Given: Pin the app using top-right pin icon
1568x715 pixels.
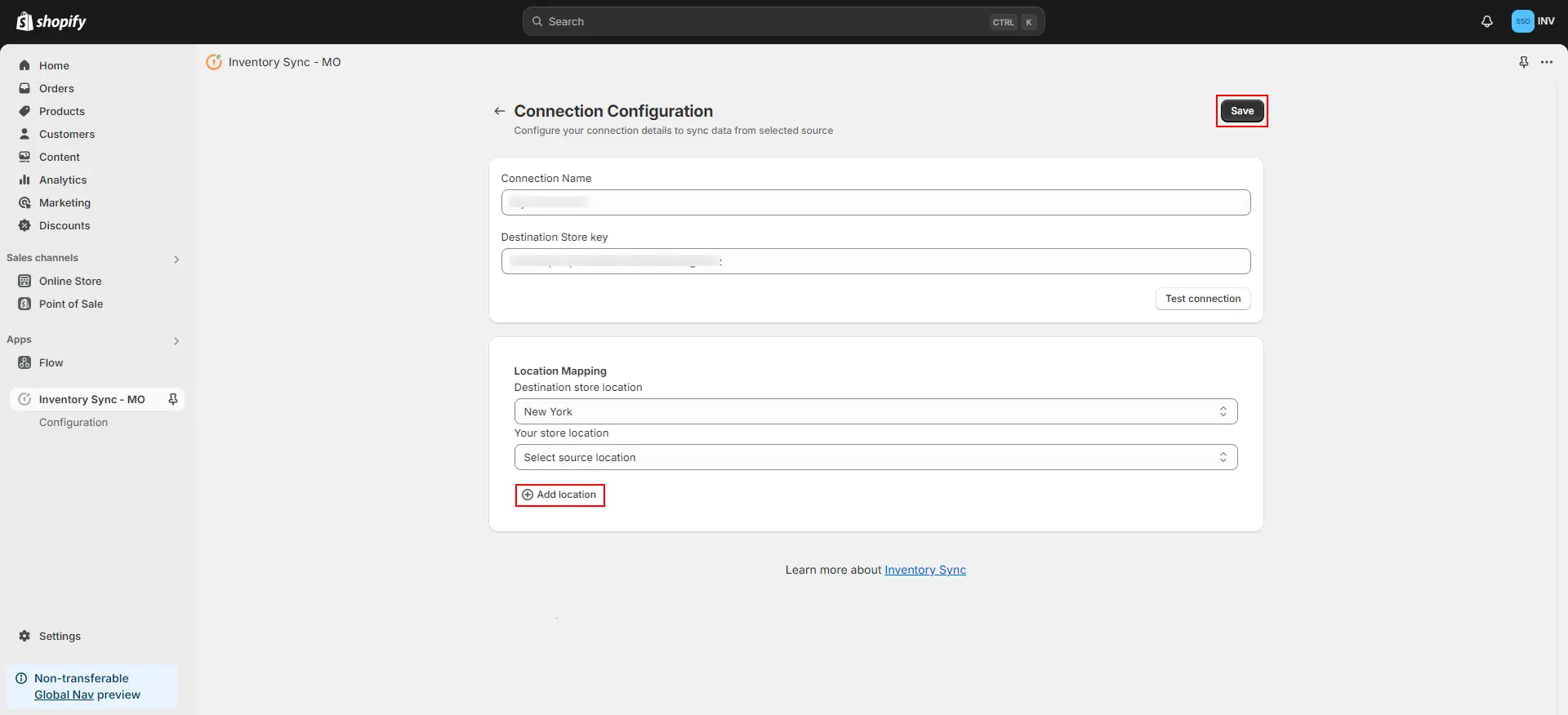Looking at the screenshot, I should click(1523, 62).
